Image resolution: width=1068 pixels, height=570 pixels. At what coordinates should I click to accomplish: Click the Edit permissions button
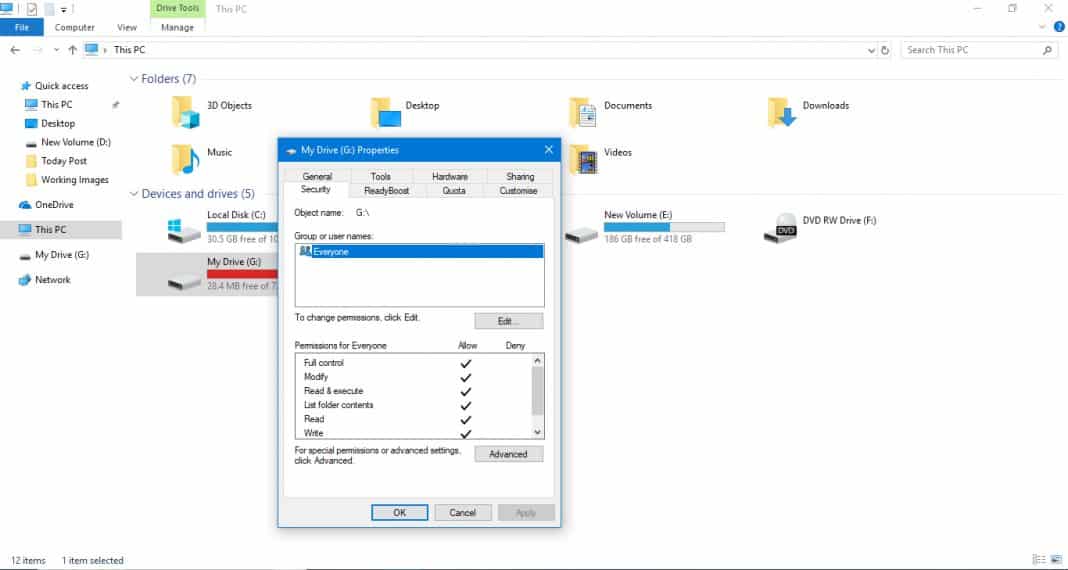(x=509, y=321)
